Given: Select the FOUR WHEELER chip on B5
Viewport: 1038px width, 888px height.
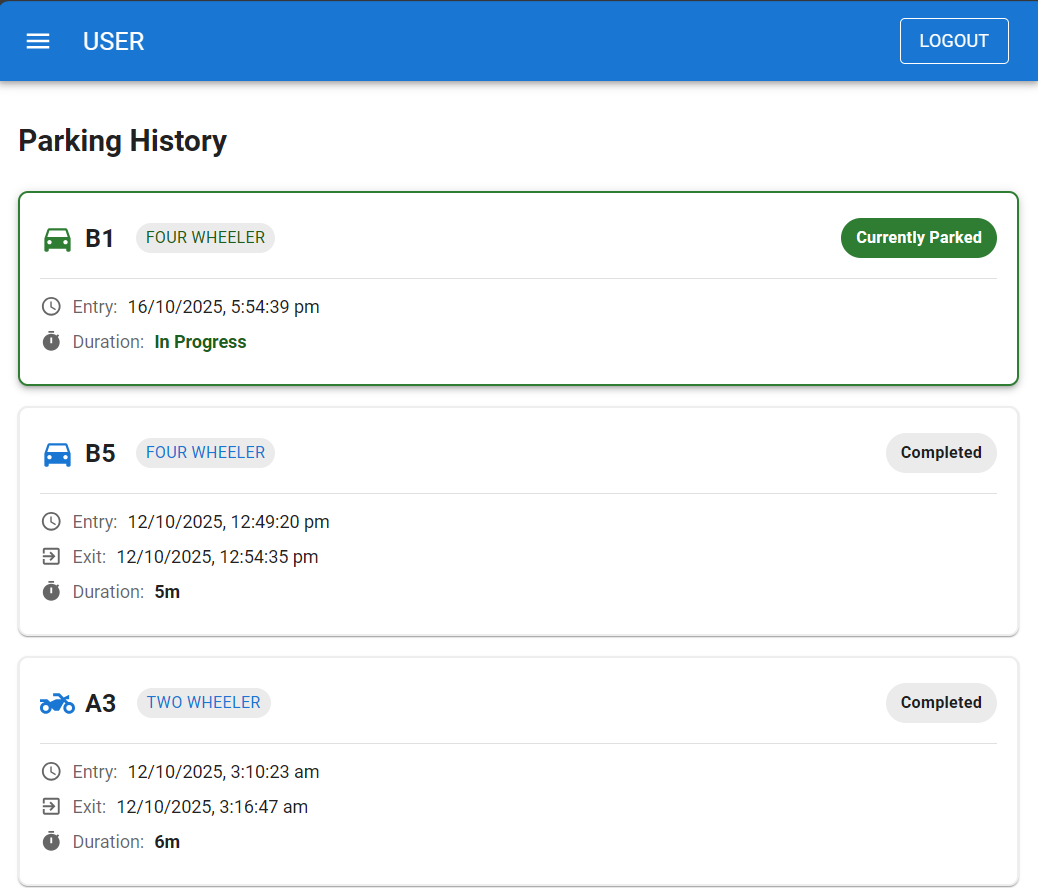Looking at the screenshot, I should [x=205, y=453].
